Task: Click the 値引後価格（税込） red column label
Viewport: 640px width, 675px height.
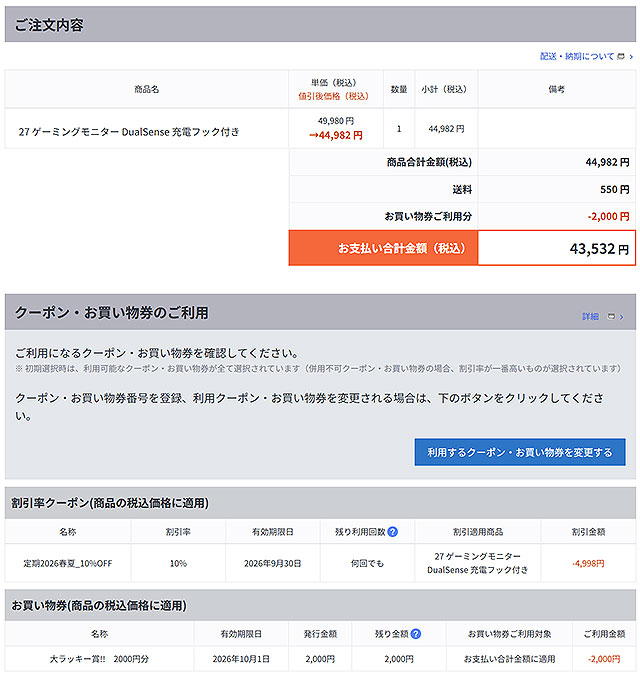Action: point(334,96)
